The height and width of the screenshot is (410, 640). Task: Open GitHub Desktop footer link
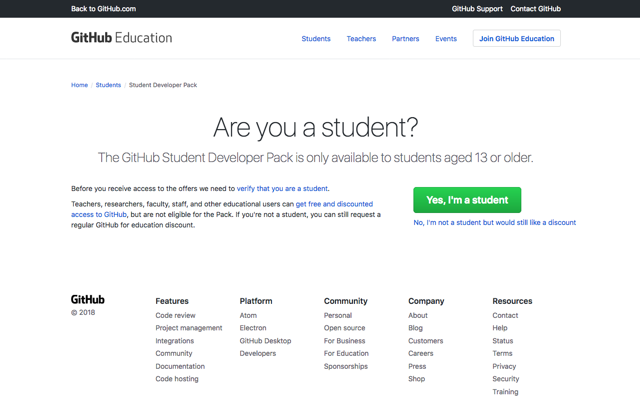(265, 341)
